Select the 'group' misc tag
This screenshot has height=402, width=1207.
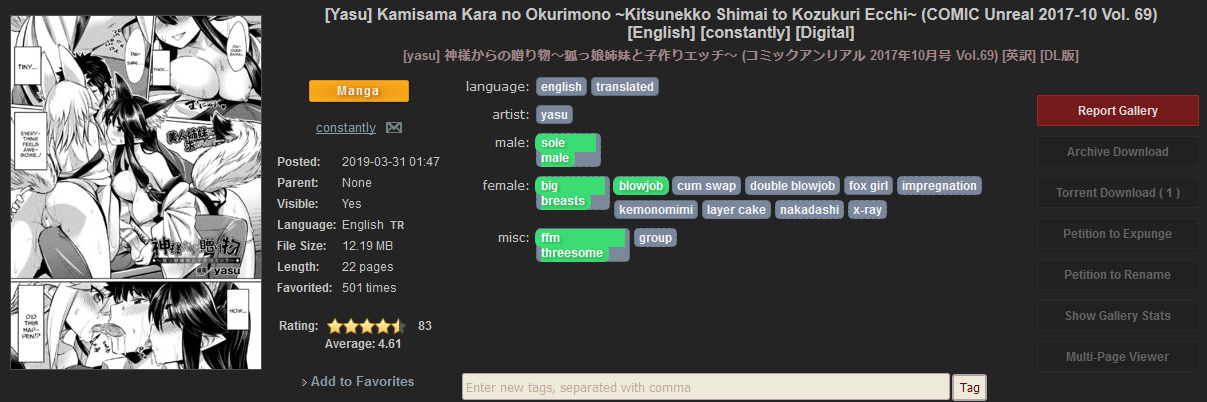pyautogui.click(x=656, y=238)
